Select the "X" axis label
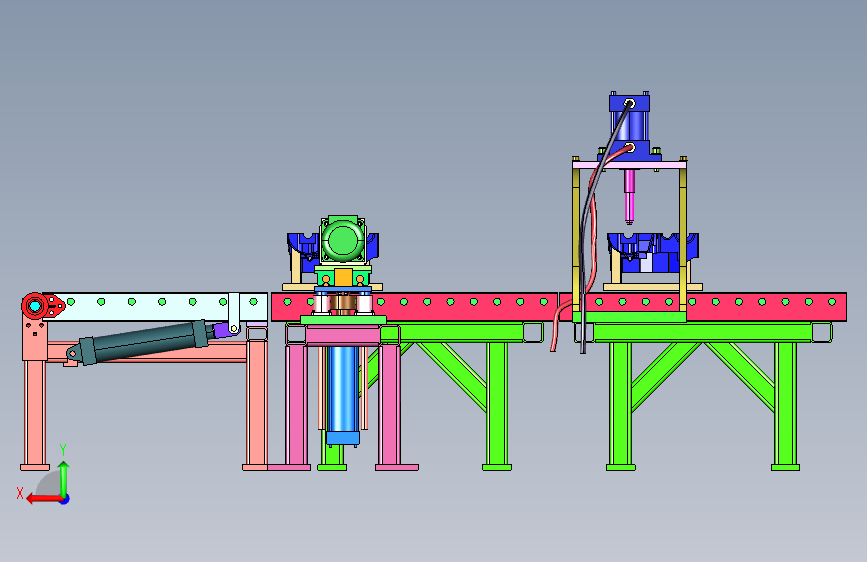 (x=20, y=493)
